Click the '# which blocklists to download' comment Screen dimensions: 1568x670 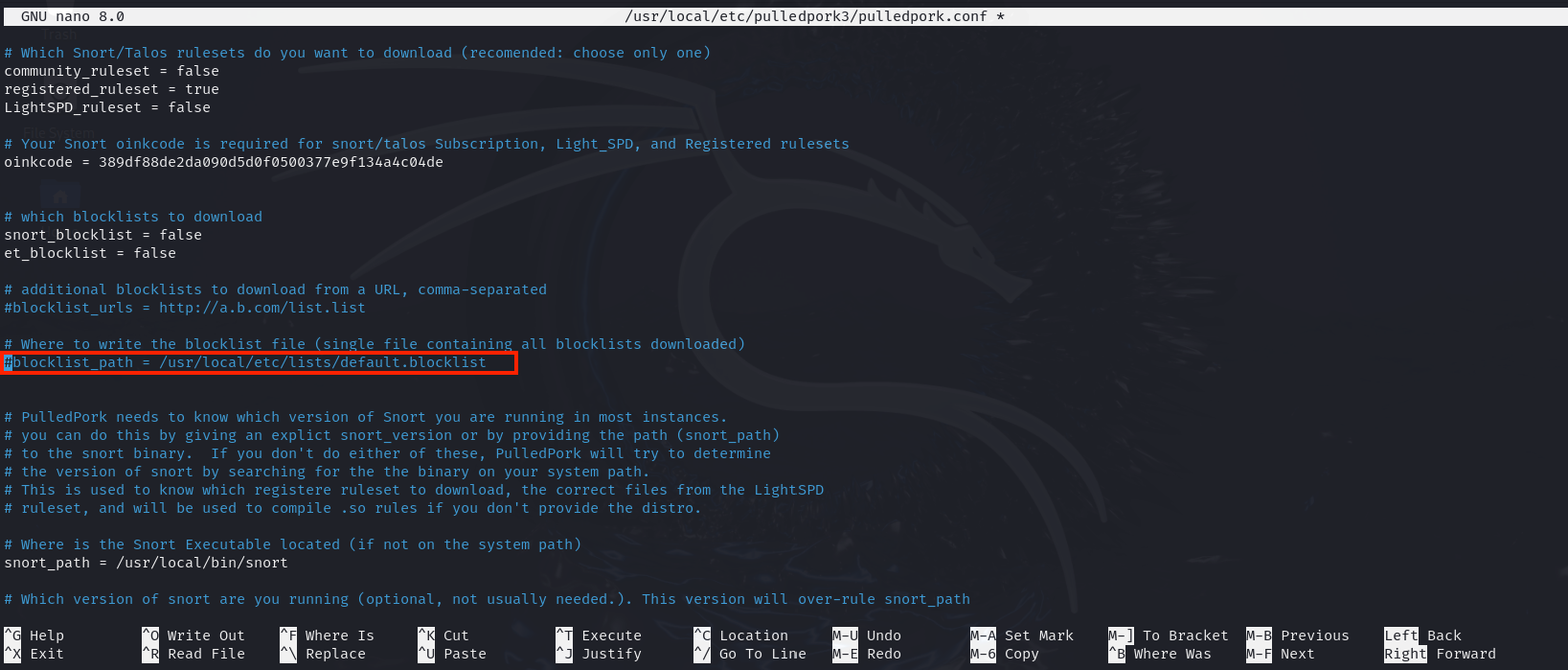coord(133,217)
